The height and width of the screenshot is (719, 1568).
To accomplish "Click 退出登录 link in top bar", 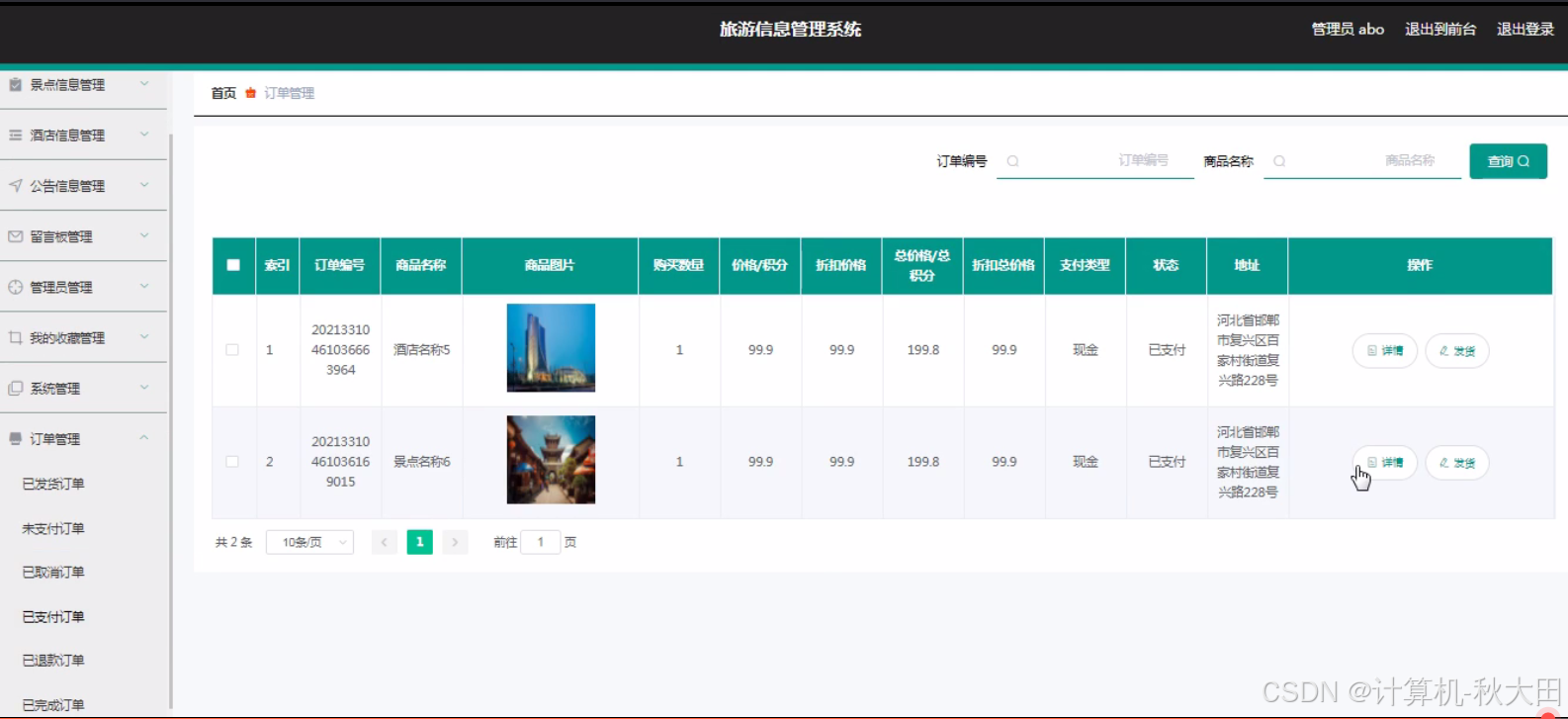I will tap(1525, 30).
